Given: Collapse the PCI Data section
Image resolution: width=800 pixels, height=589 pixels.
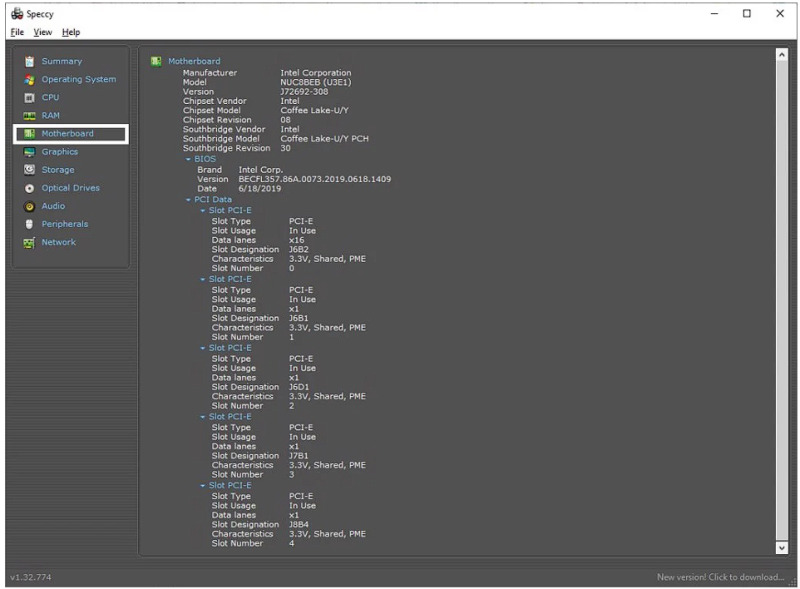Looking at the screenshot, I should [x=187, y=200].
